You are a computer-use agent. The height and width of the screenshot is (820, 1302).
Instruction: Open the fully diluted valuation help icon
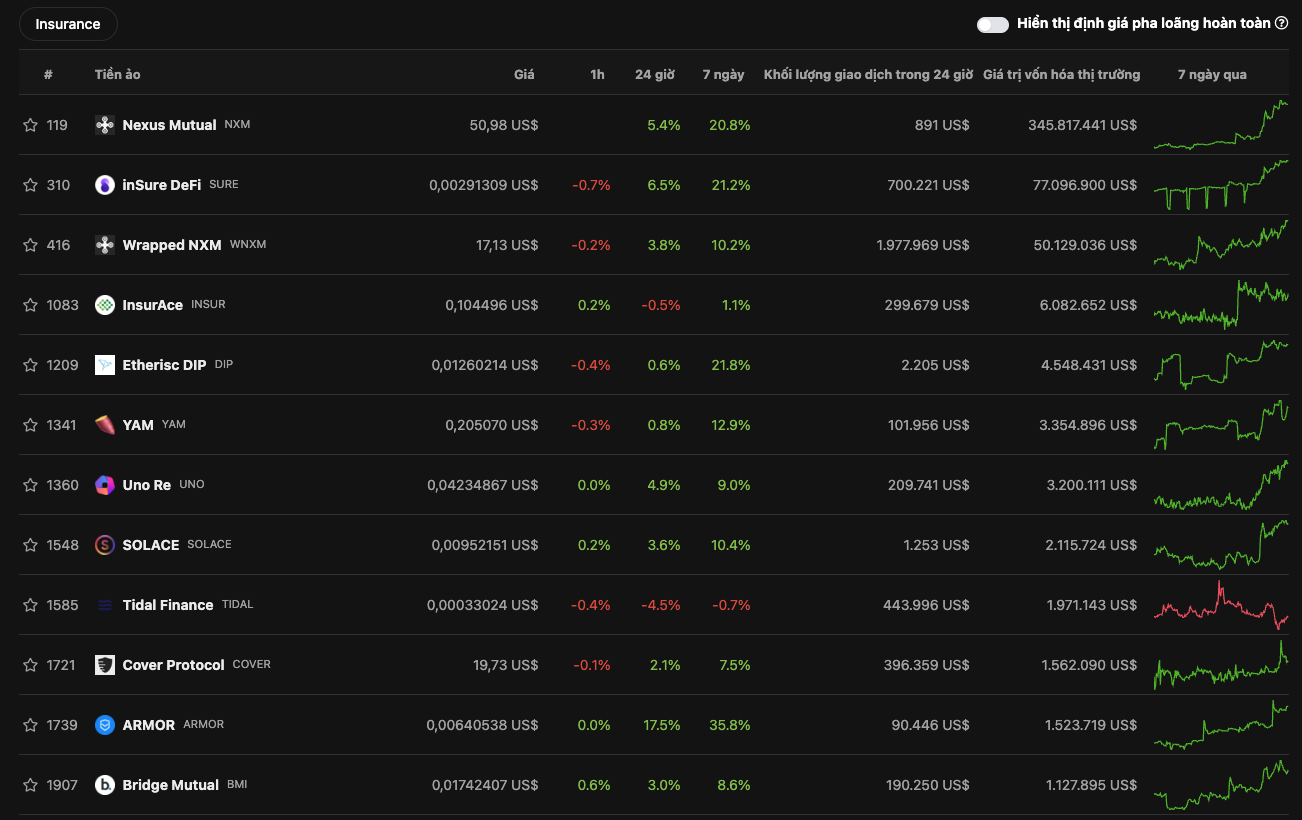tap(1282, 23)
